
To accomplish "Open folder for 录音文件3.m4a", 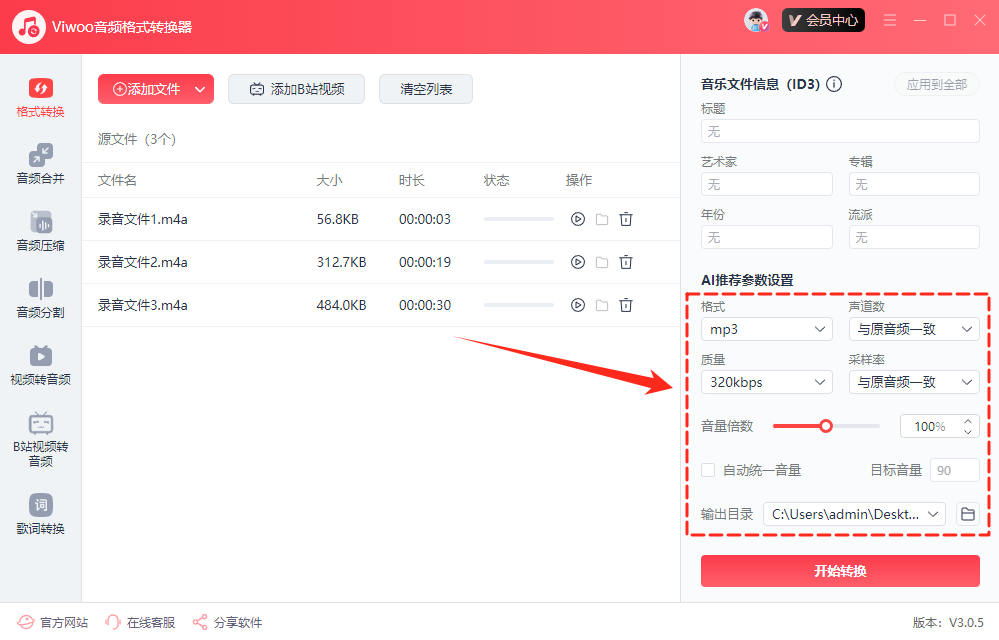I will pos(602,305).
